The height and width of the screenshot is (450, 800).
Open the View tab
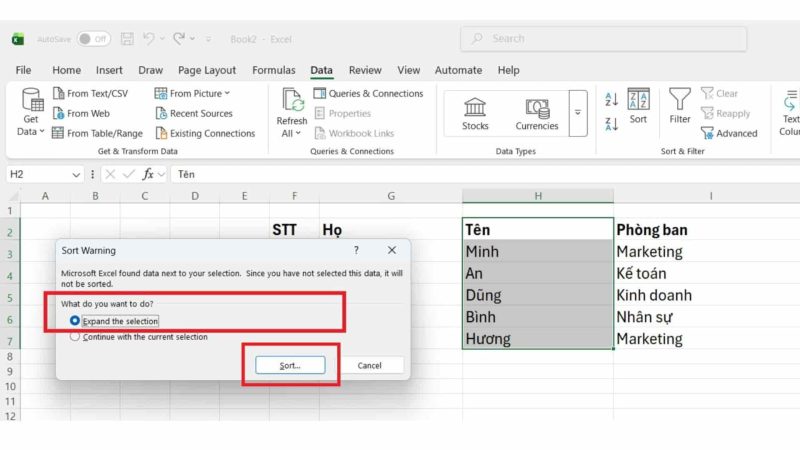409,70
